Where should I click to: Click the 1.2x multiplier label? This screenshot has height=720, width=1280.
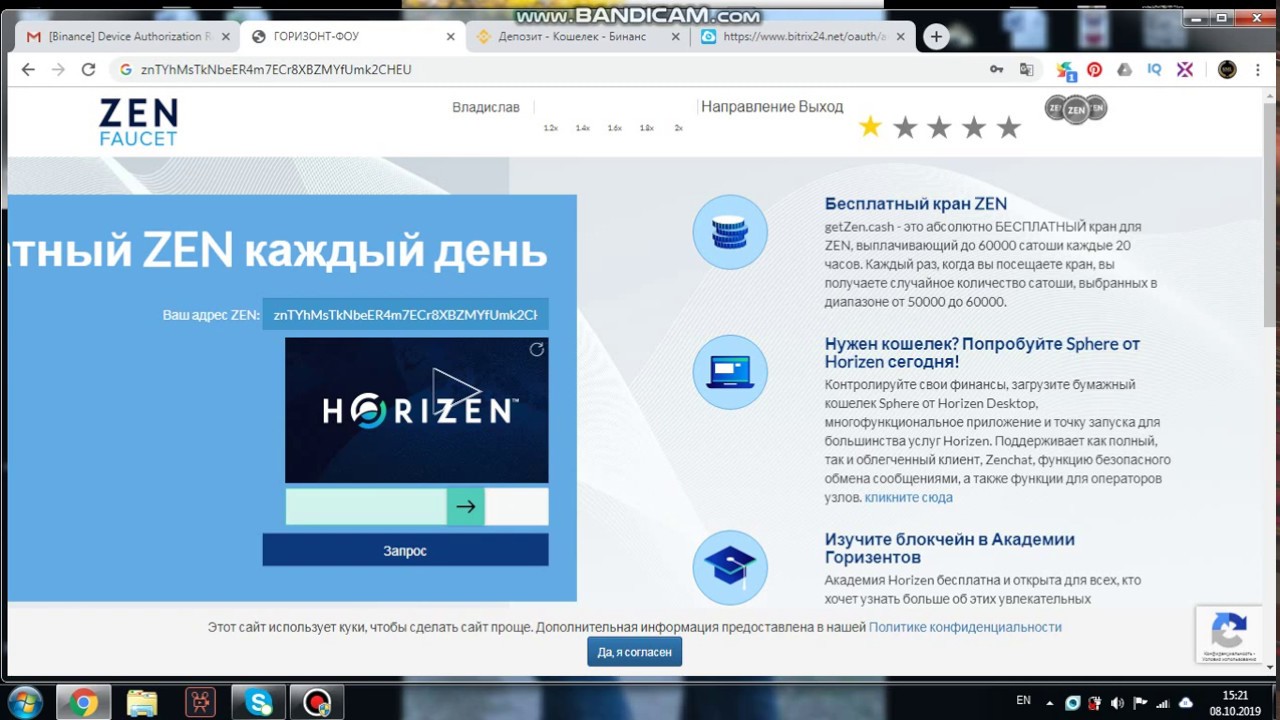pos(550,128)
